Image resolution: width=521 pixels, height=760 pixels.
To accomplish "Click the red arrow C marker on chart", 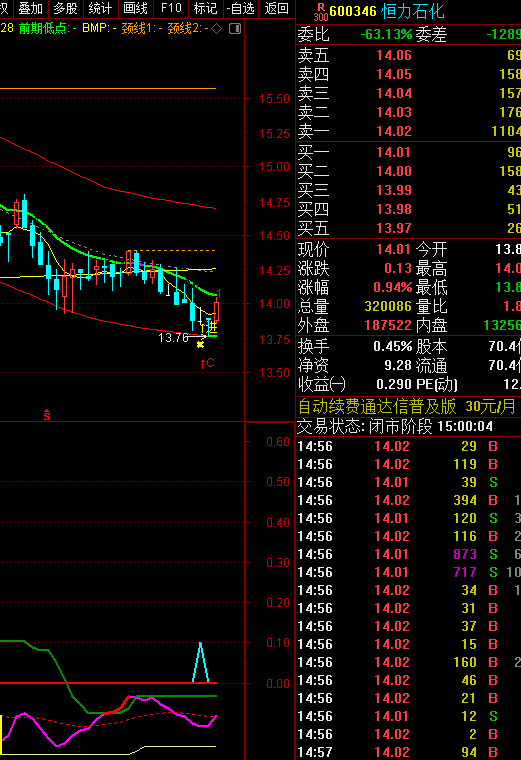I will tap(207, 363).
